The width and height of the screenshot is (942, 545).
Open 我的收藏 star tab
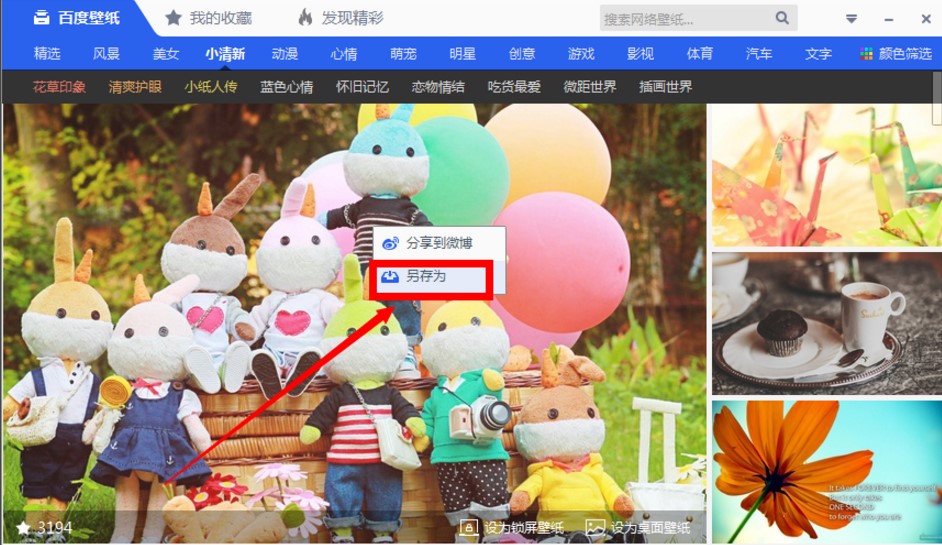[x=208, y=18]
